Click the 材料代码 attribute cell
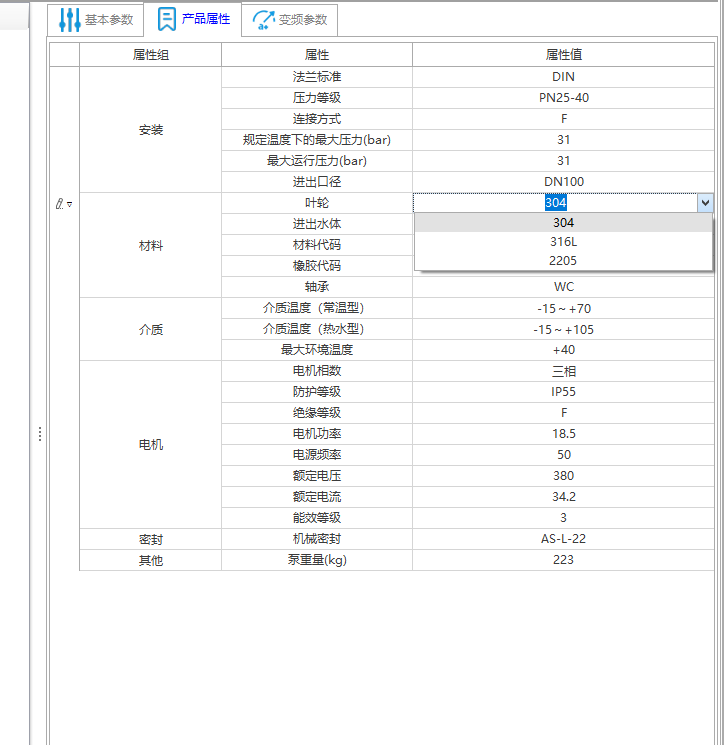This screenshot has height=745, width=724. pyautogui.click(x=317, y=245)
